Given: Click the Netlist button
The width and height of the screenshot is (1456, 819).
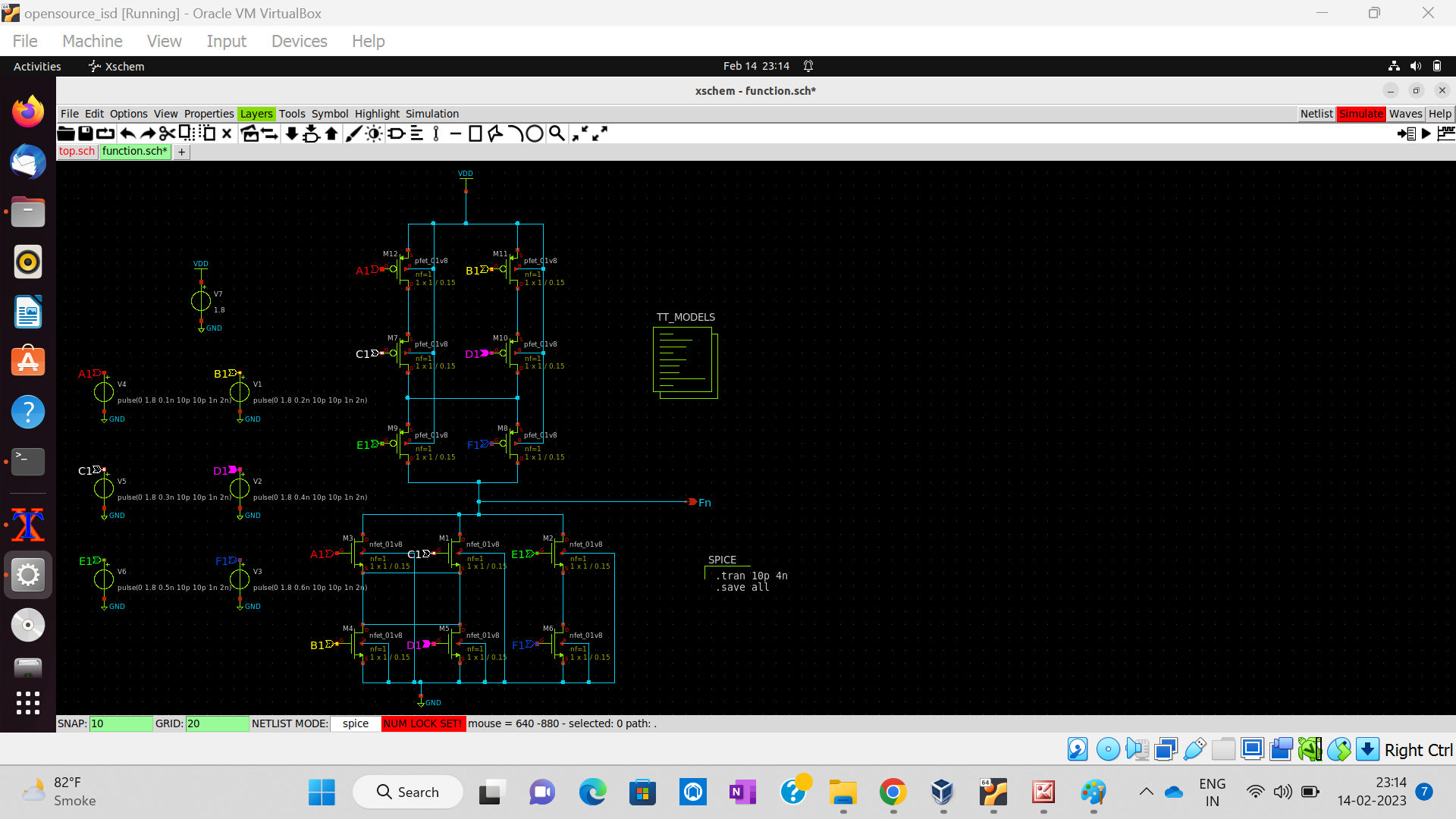Looking at the screenshot, I should click(1316, 114).
